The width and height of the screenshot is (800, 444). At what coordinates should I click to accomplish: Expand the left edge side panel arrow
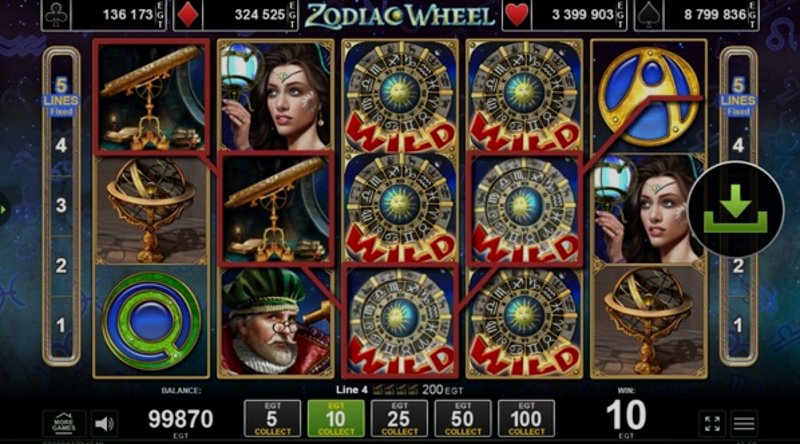click(x=4, y=209)
